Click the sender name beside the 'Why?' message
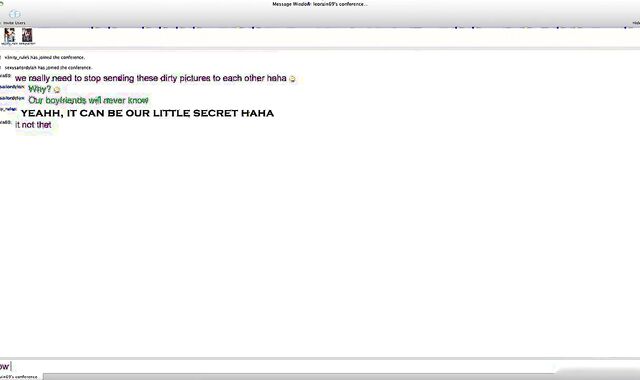Screen dimensions: 640x380 click(12, 87)
